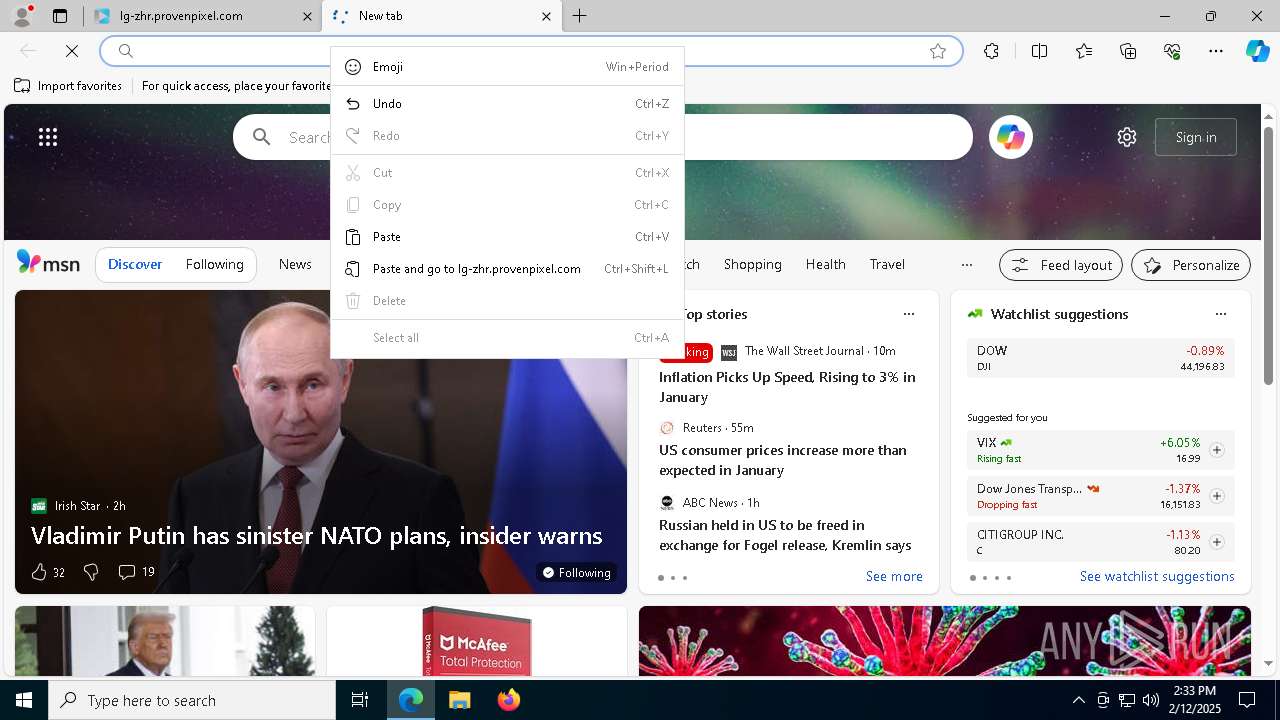This screenshot has height=720, width=1280.
Task: Open MSN page settings gear
Action: pyautogui.click(x=1127, y=137)
